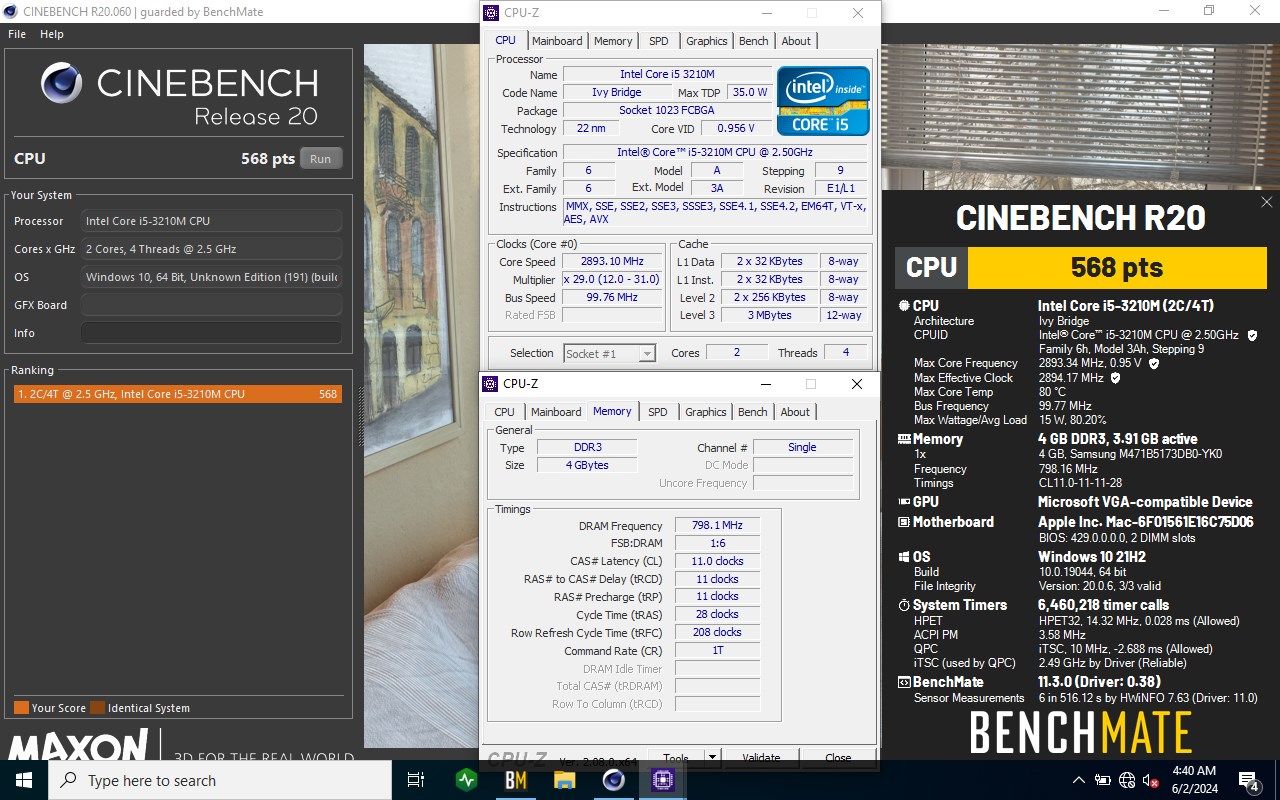Click the Your Score orange legend swatch

pyautogui.click(x=21, y=708)
